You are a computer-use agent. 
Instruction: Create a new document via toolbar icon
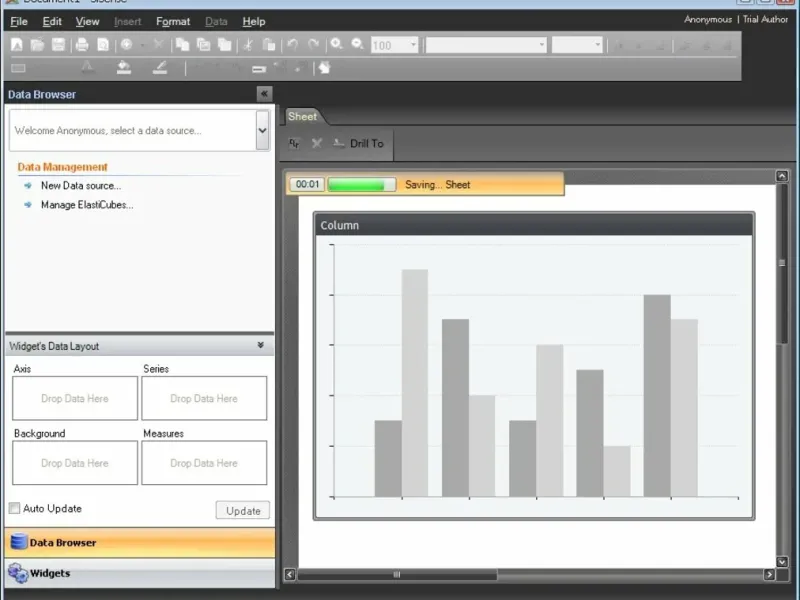[17, 45]
